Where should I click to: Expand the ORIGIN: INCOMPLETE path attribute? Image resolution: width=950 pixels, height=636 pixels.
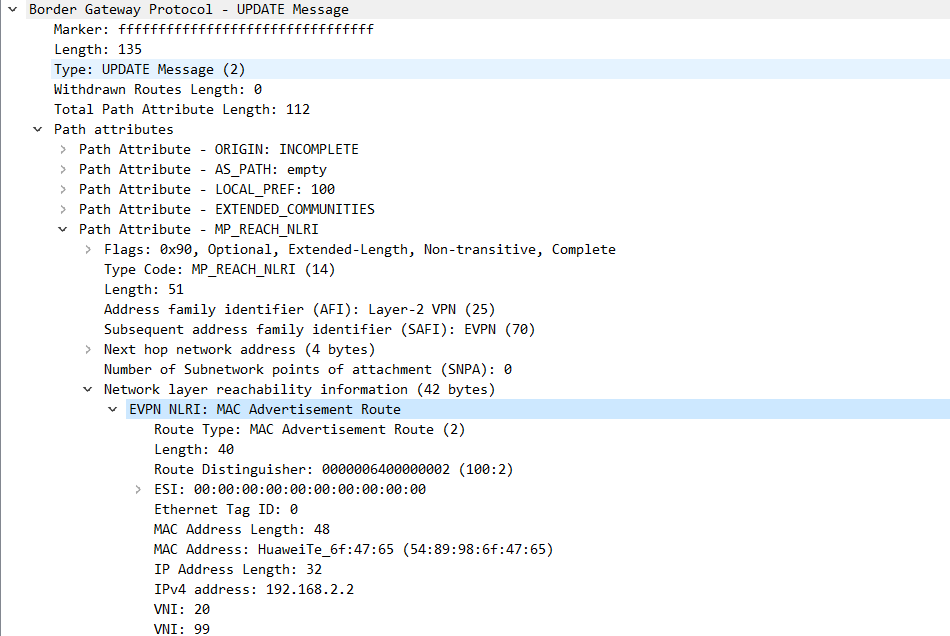pos(62,149)
